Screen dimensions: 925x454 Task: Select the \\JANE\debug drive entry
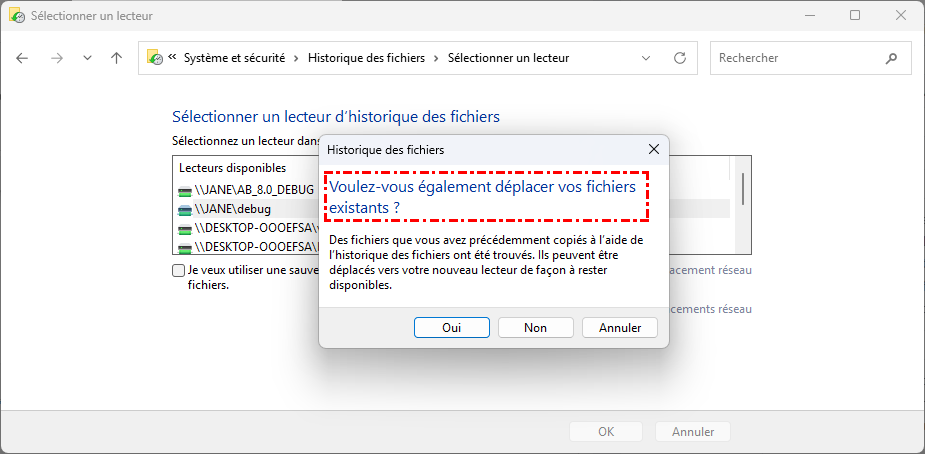(x=233, y=209)
